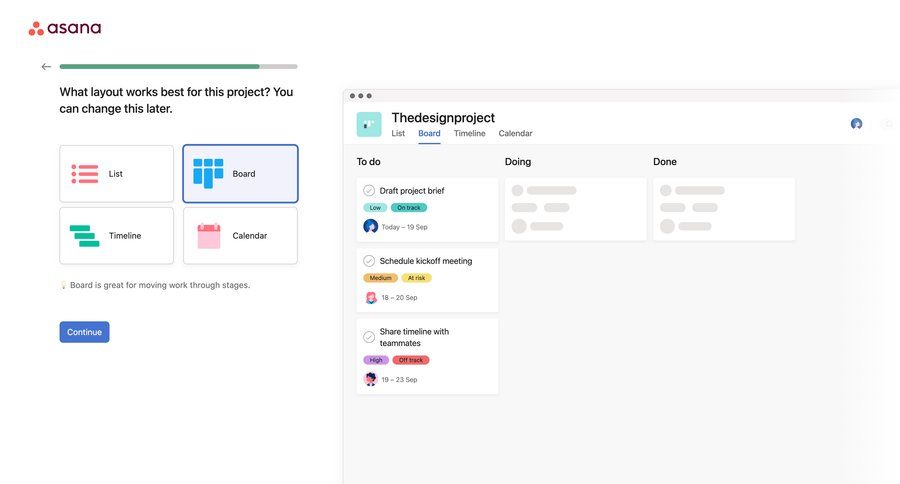The width and height of the screenshot is (900, 484).
Task: Click the 19 – 23 Sep due date
Action: click(x=399, y=380)
